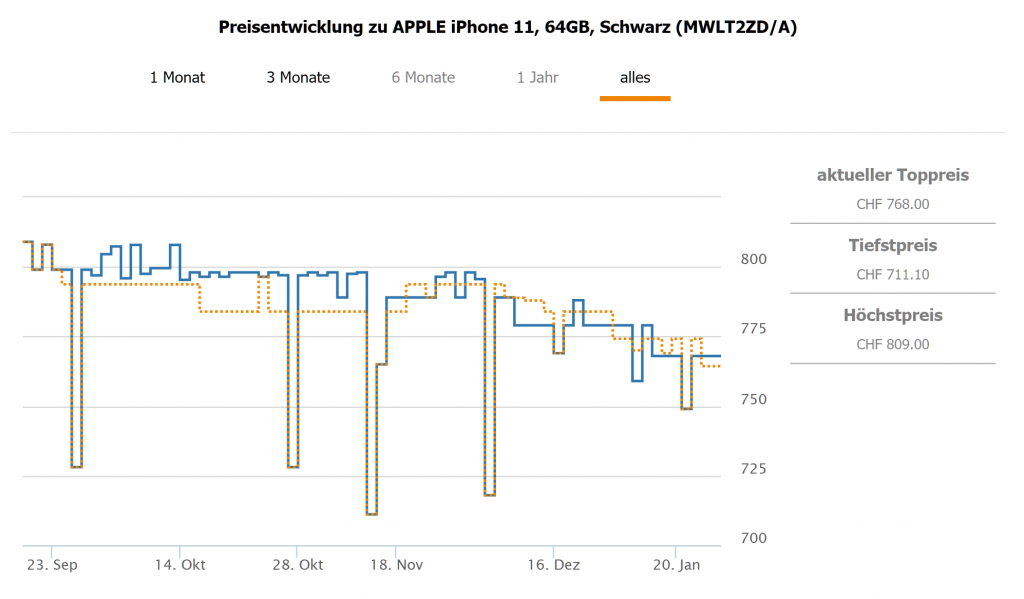Screen dimensions: 1024x599
Task: Click the 18. Nov axis date
Action: pos(396,565)
